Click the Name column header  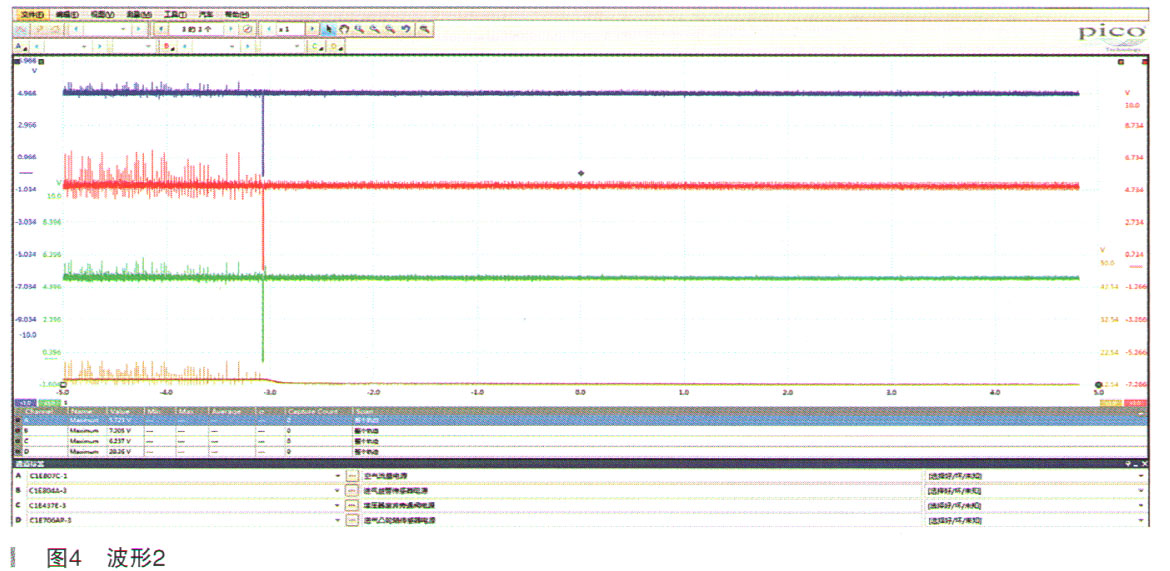click(87, 411)
